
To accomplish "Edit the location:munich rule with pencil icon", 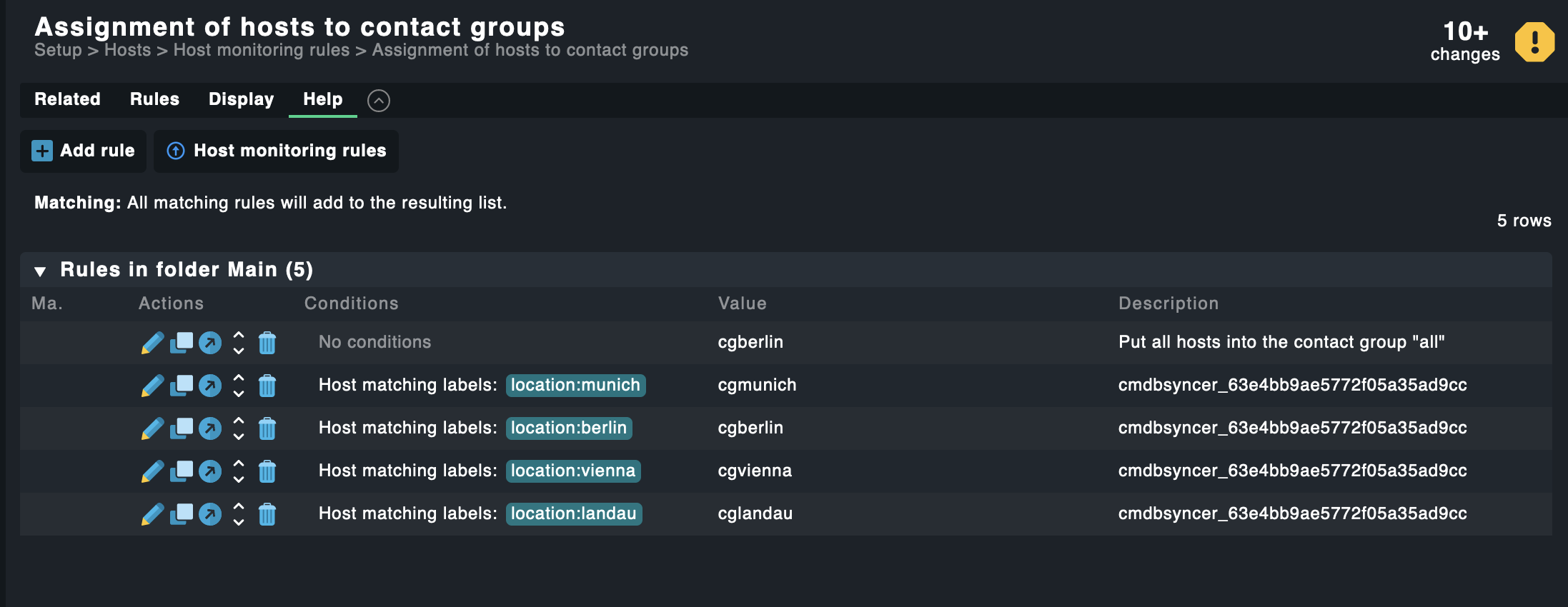I will [x=152, y=386].
